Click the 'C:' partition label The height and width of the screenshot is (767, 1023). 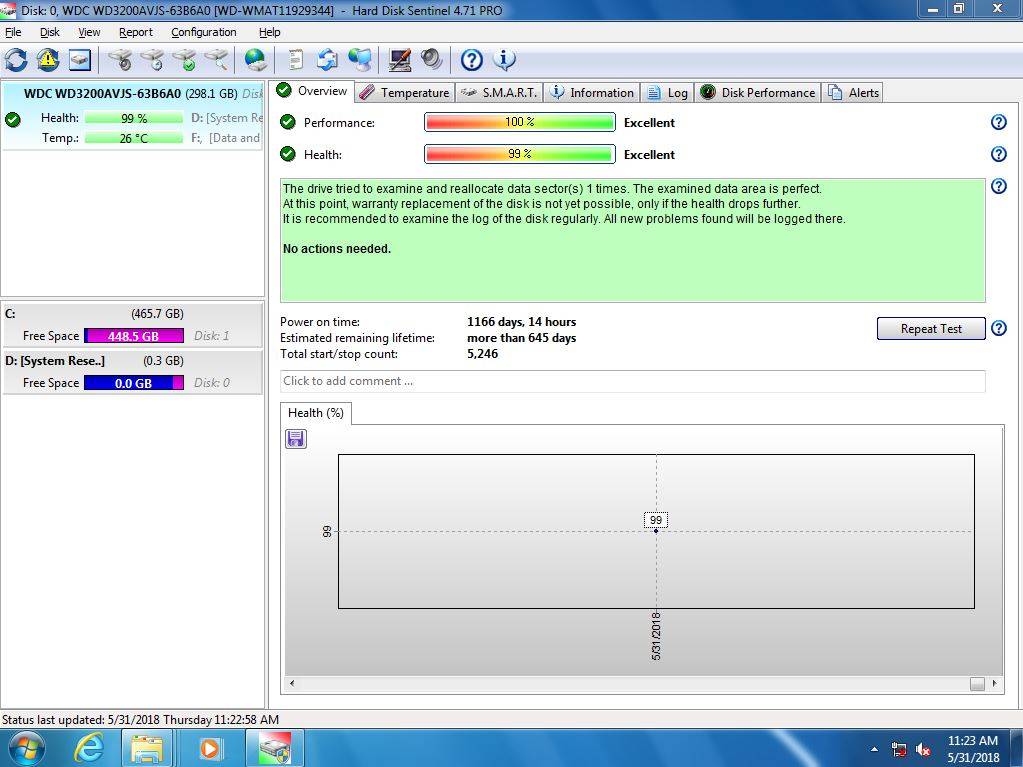(10, 314)
